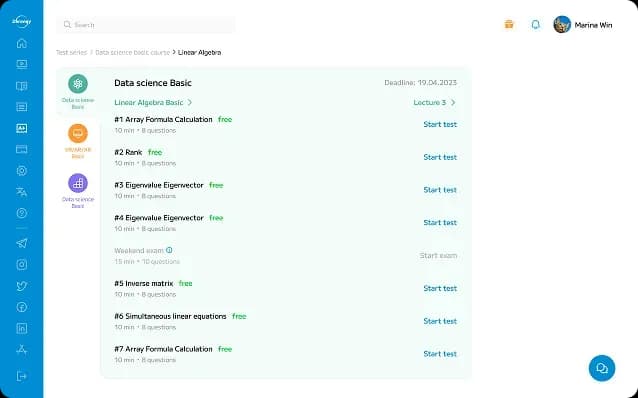Click the #7 Array Formula Calculation title

(x=163, y=349)
